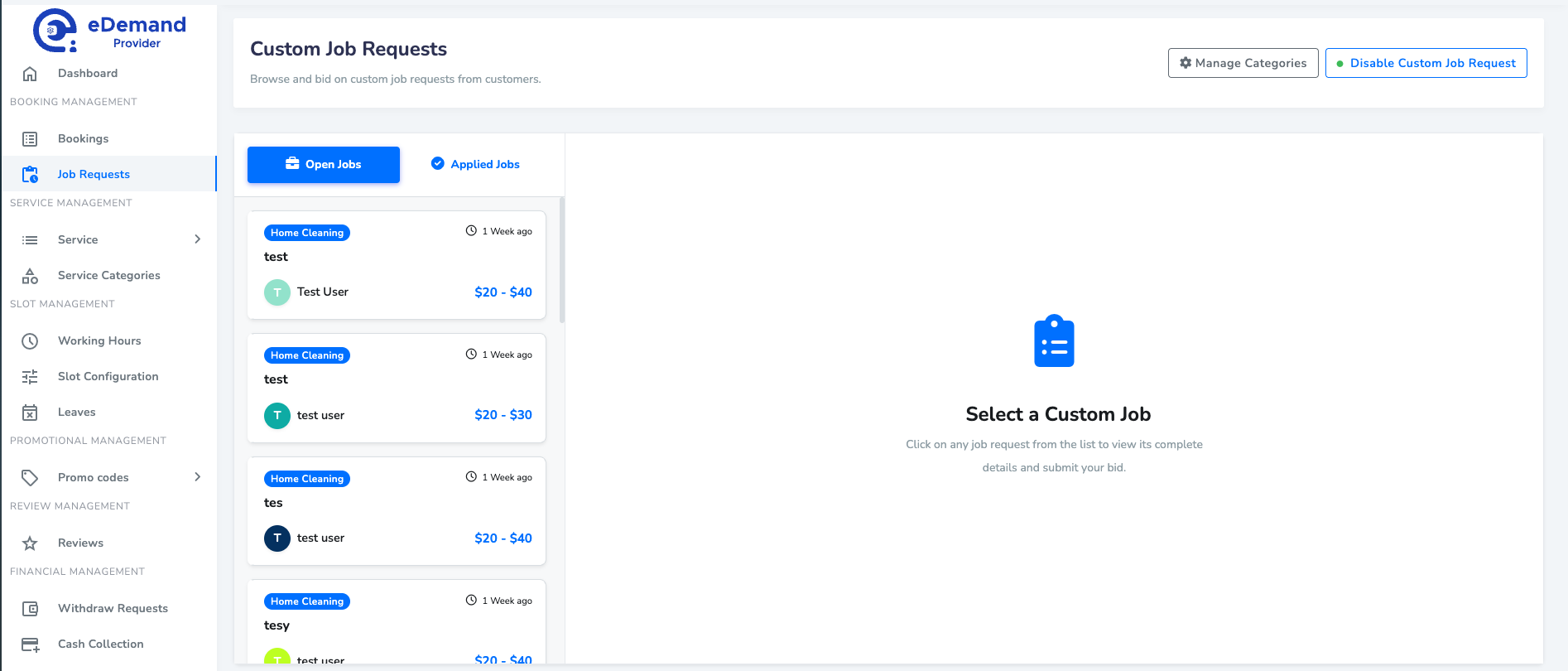Screen dimensions: 1568x671
Task: Click Home Cleaning badge on first card
Action: pos(307,233)
